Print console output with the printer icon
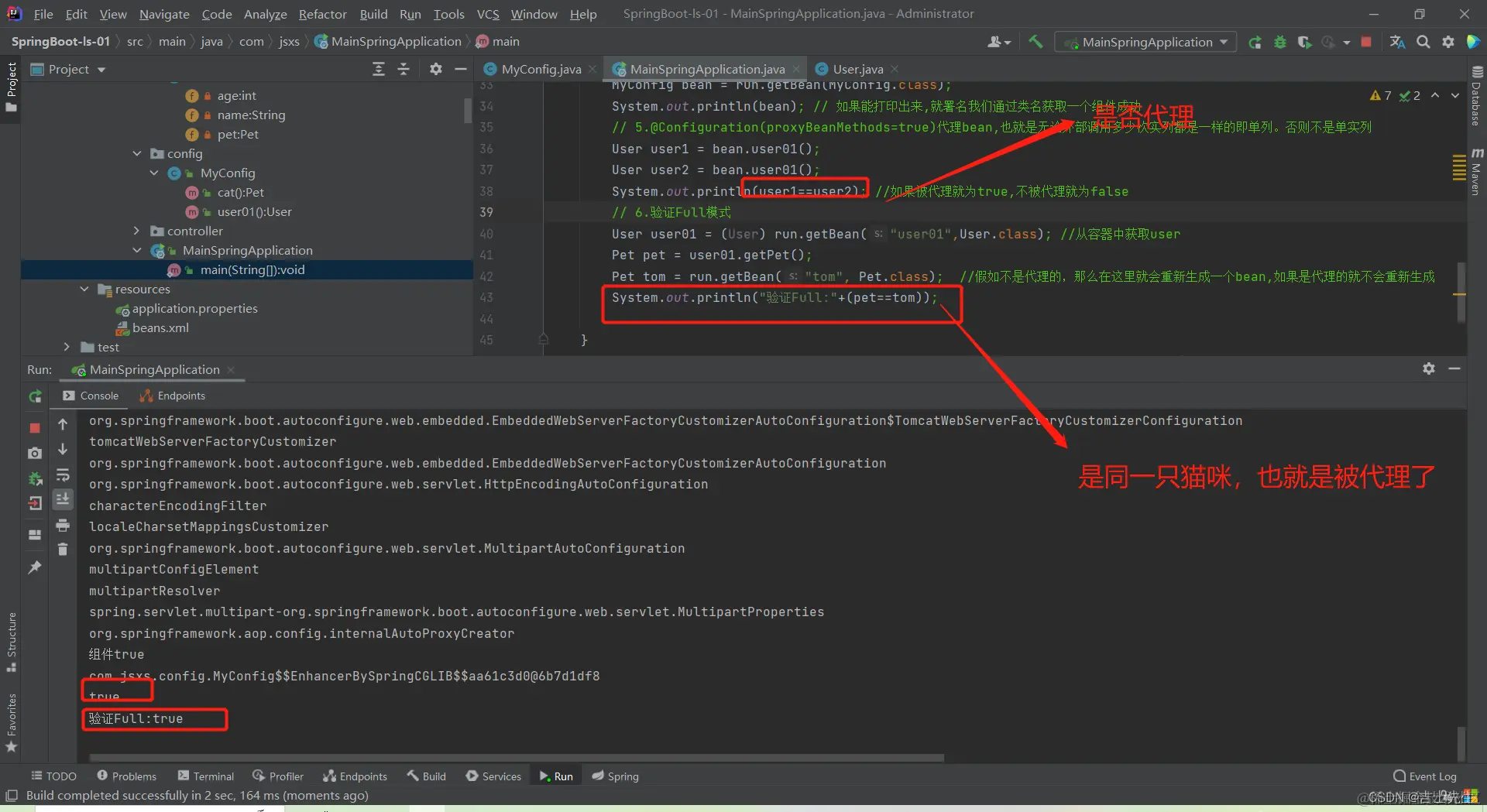1487x812 pixels. [63, 526]
